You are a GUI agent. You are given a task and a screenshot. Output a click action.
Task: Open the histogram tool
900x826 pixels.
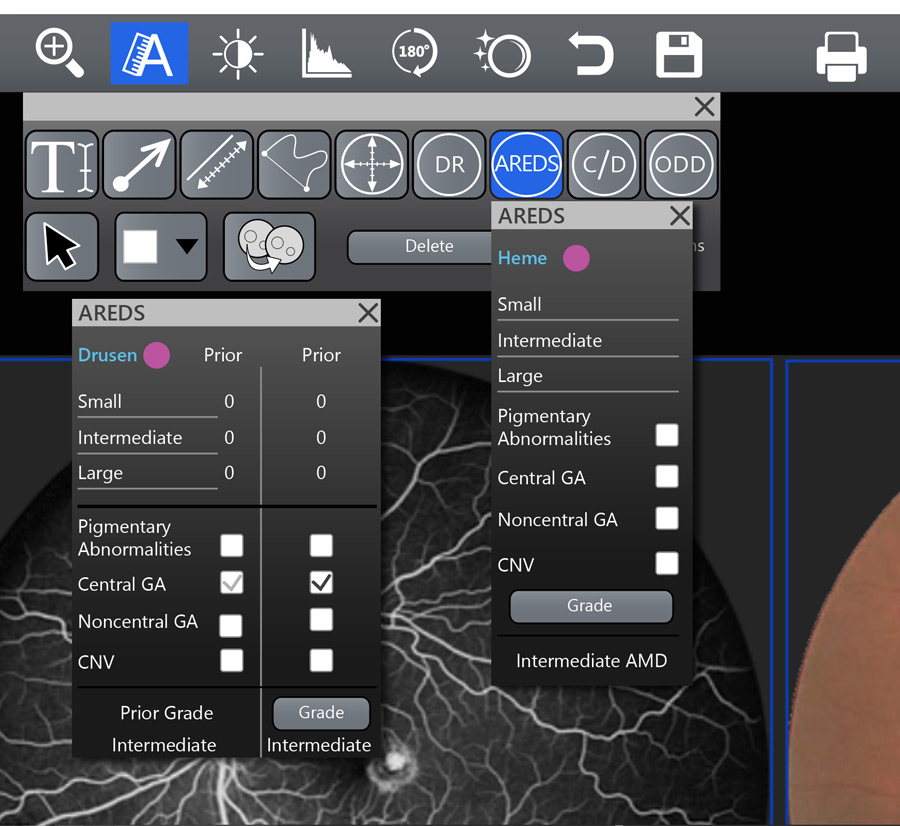(326, 54)
